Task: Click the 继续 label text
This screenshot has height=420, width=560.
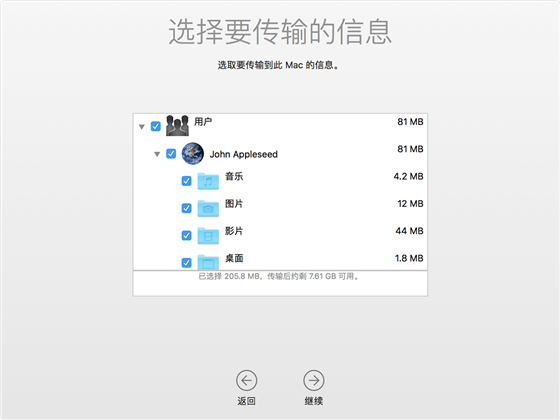Action: pyautogui.click(x=314, y=401)
